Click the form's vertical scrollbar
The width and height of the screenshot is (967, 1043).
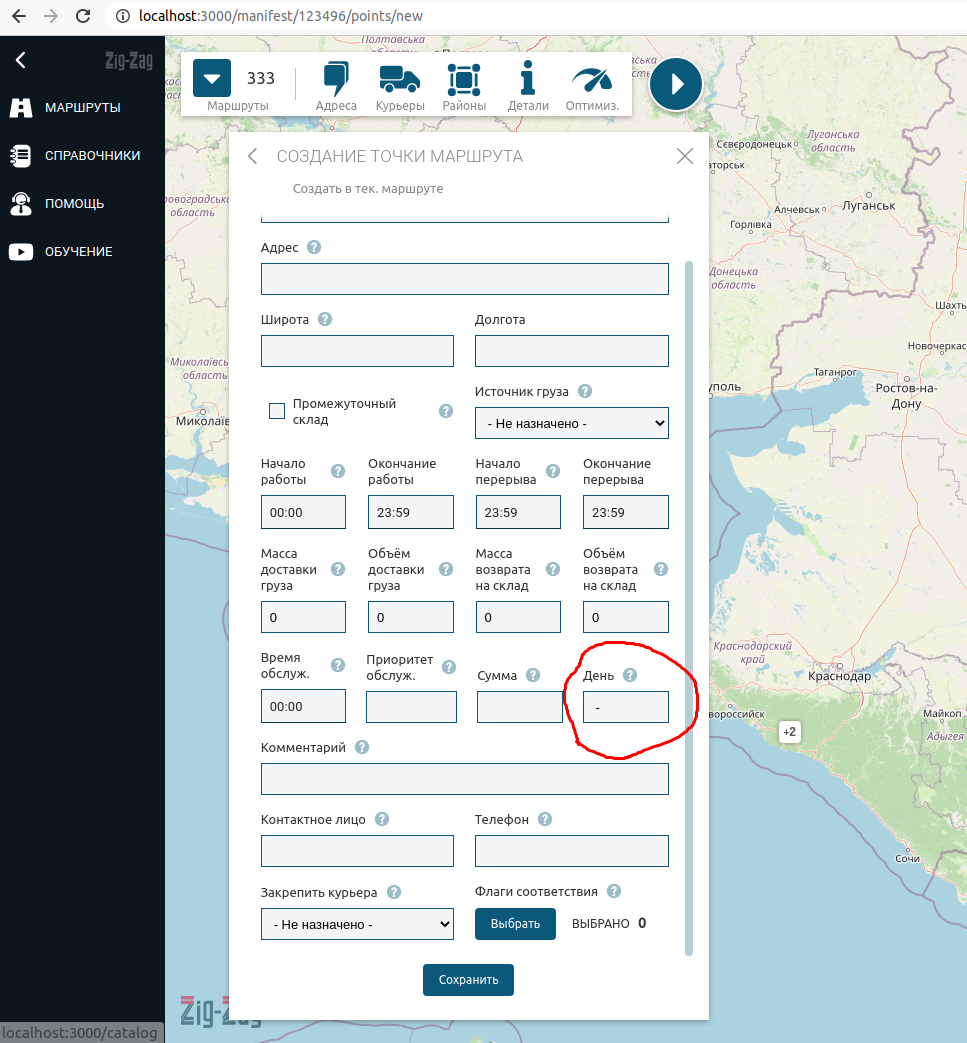tap(688, 600)
